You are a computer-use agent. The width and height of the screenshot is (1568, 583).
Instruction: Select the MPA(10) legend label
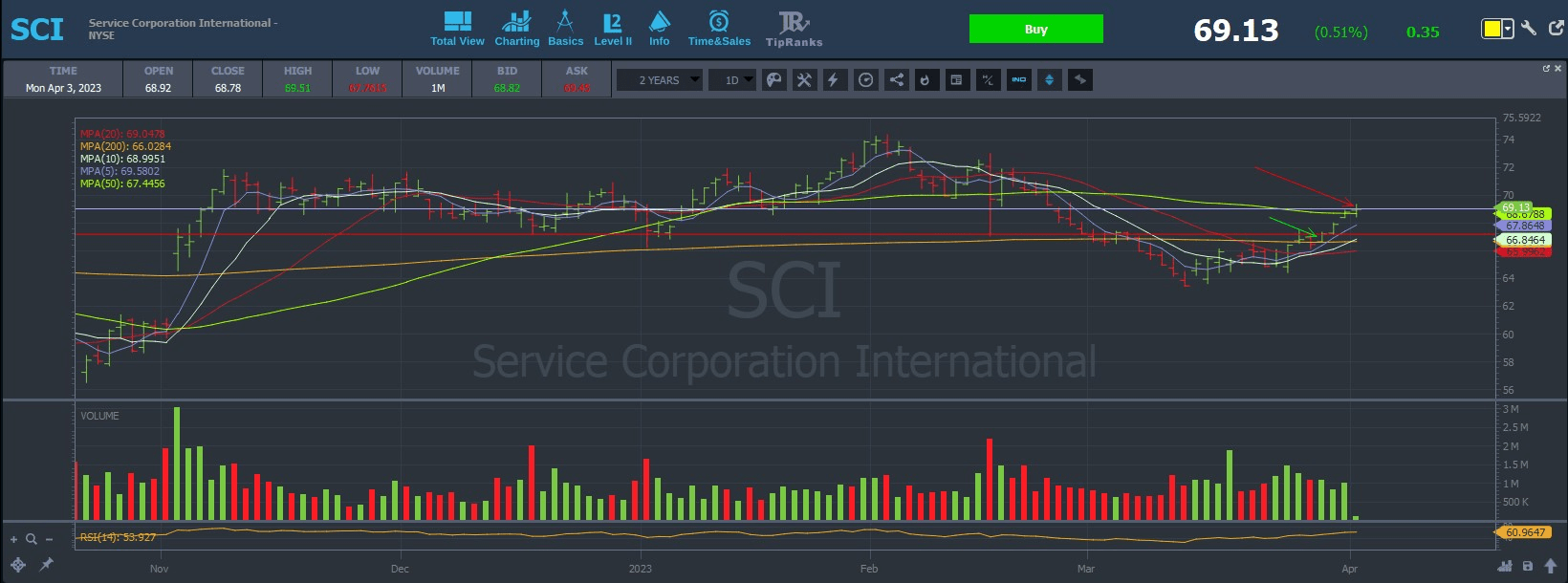(x=122, y=159)
